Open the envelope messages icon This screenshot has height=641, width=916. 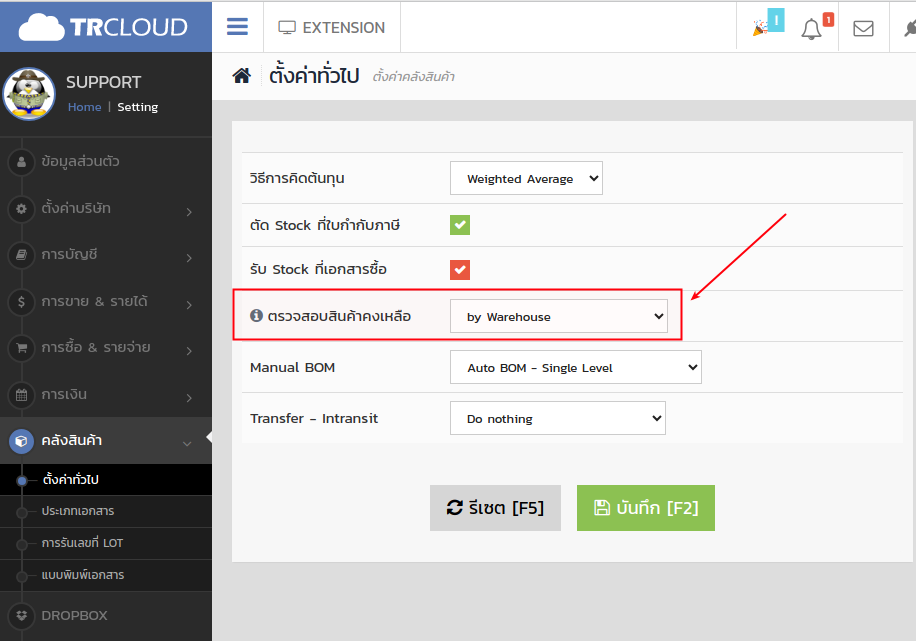[863, 28]
